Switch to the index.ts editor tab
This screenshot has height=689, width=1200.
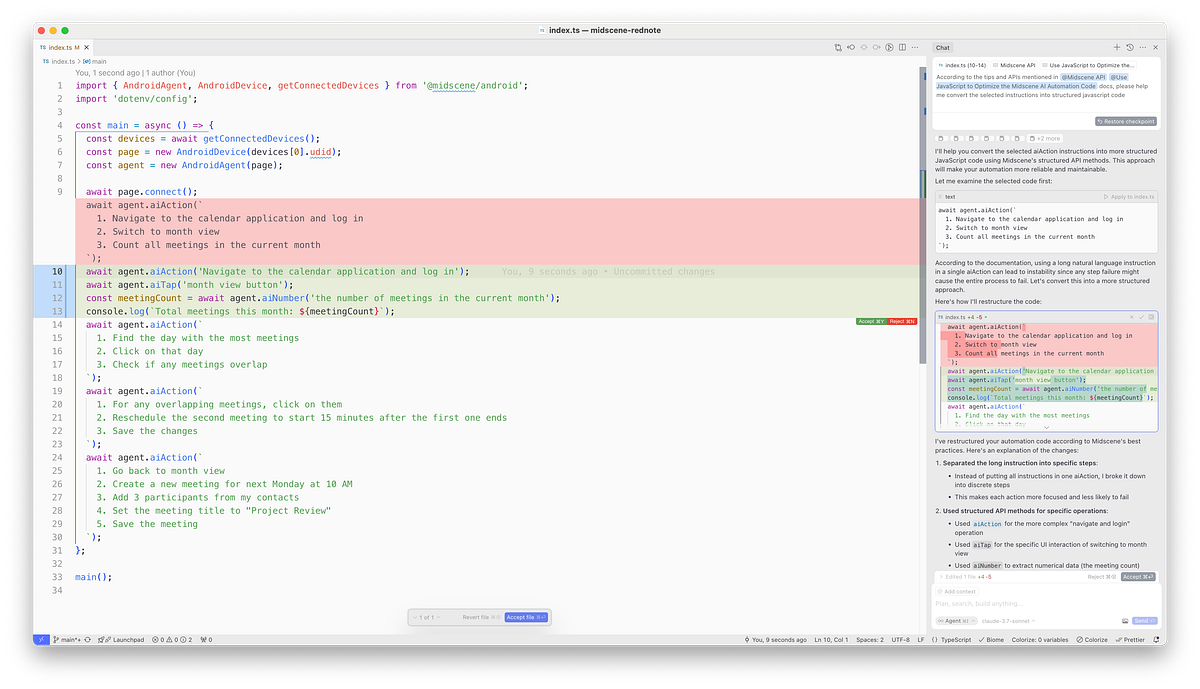pos(62,46)
